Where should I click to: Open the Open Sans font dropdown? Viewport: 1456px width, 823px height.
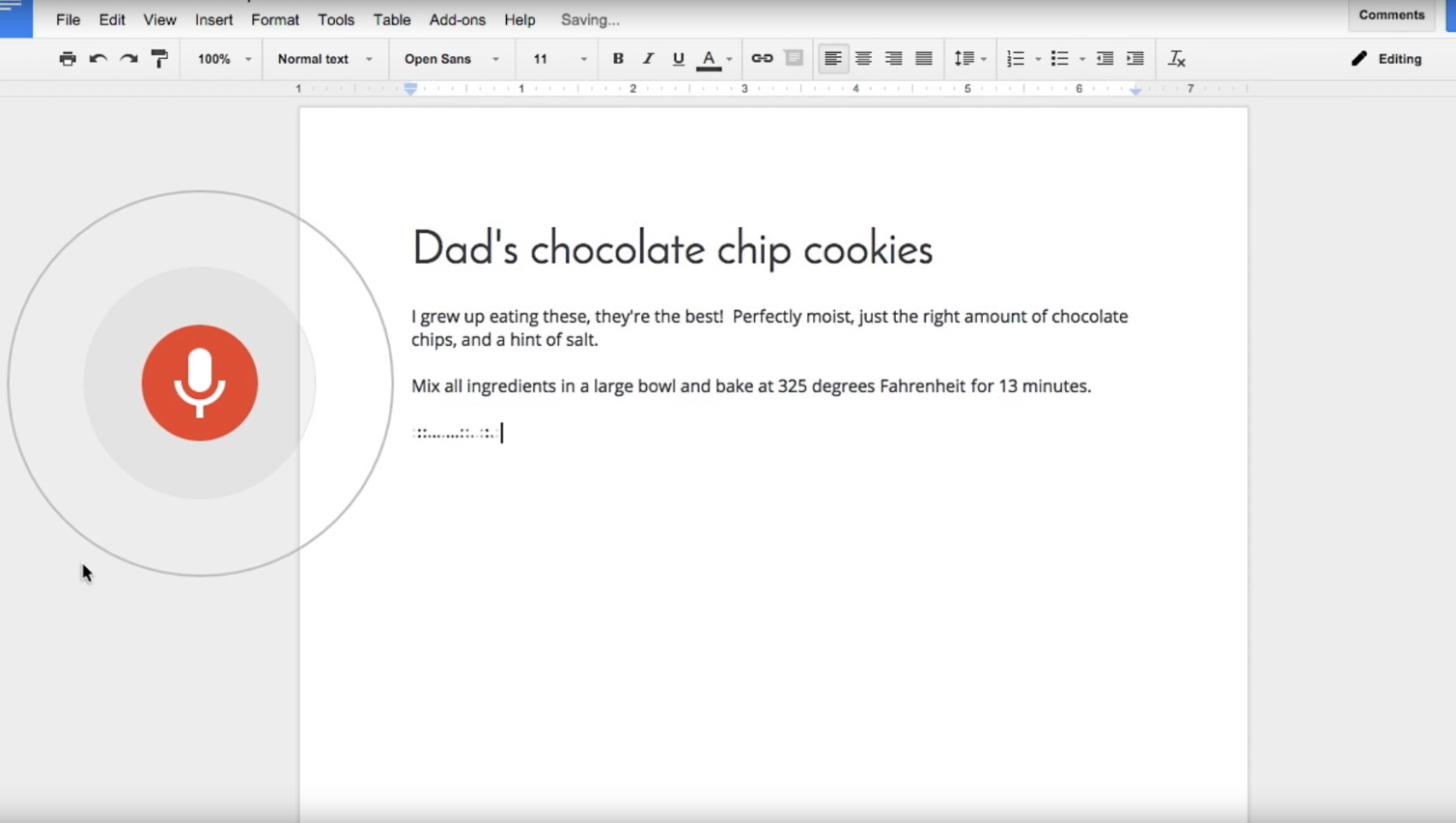(449, 59)
